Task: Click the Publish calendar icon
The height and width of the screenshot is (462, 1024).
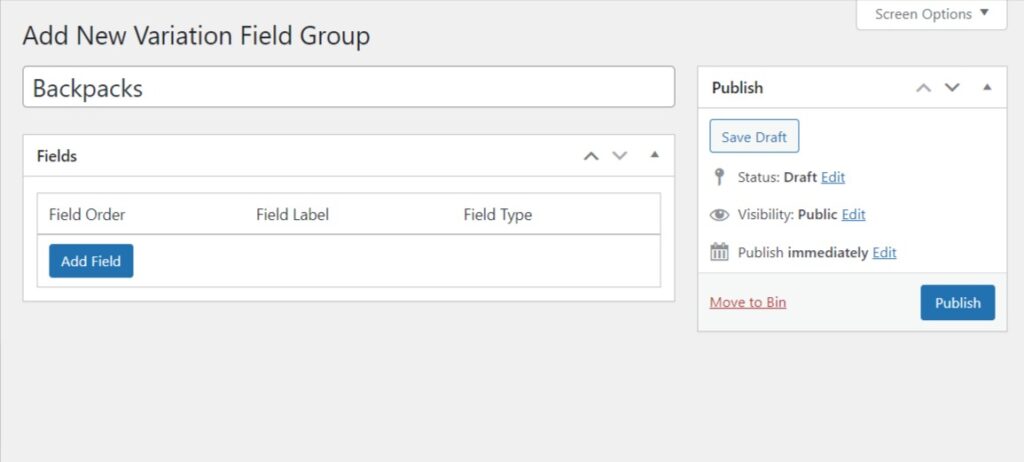Action: pyautogui.click(x=719, y=252)
